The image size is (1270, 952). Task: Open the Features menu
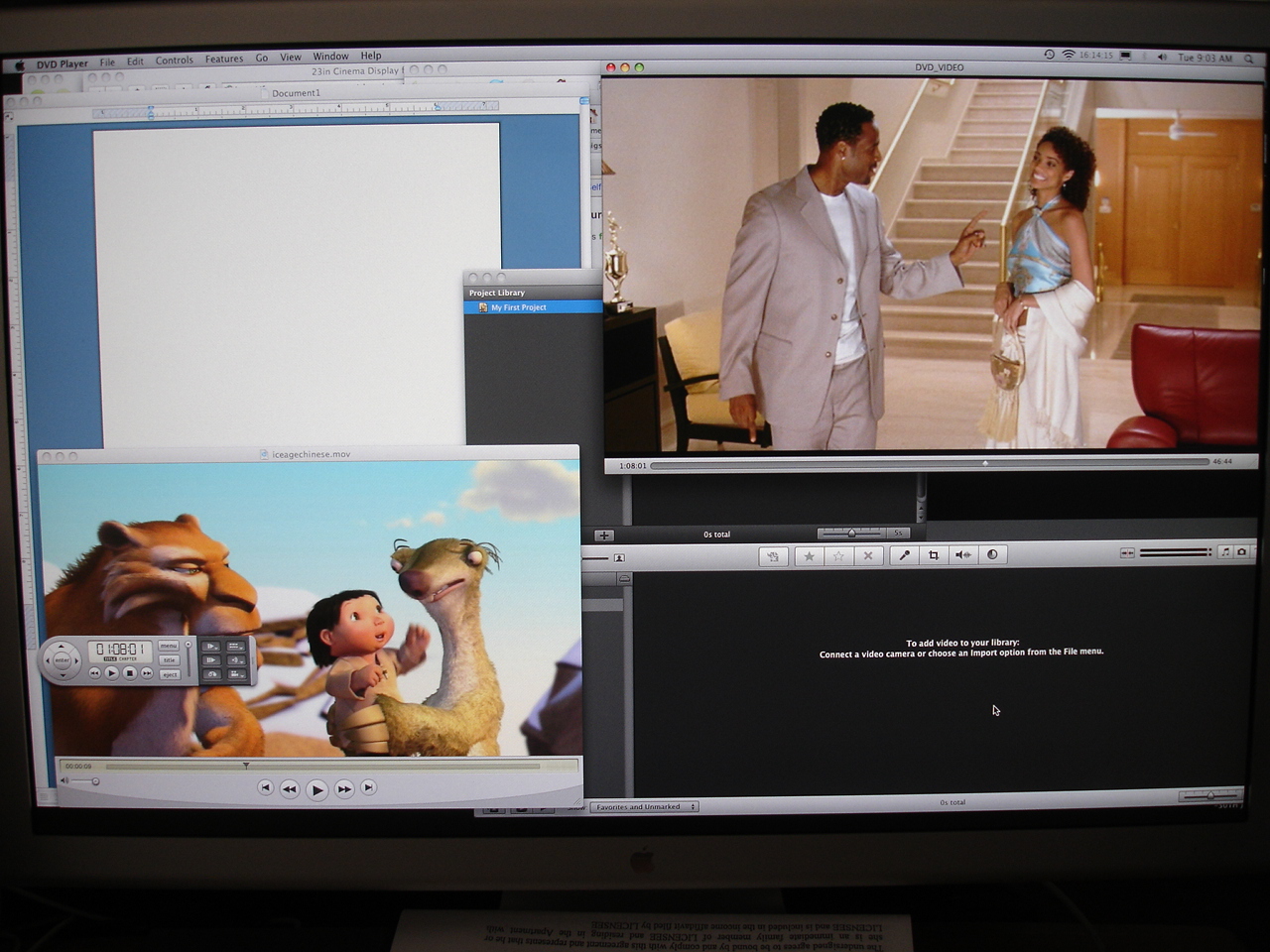click(x=224, y=59)
